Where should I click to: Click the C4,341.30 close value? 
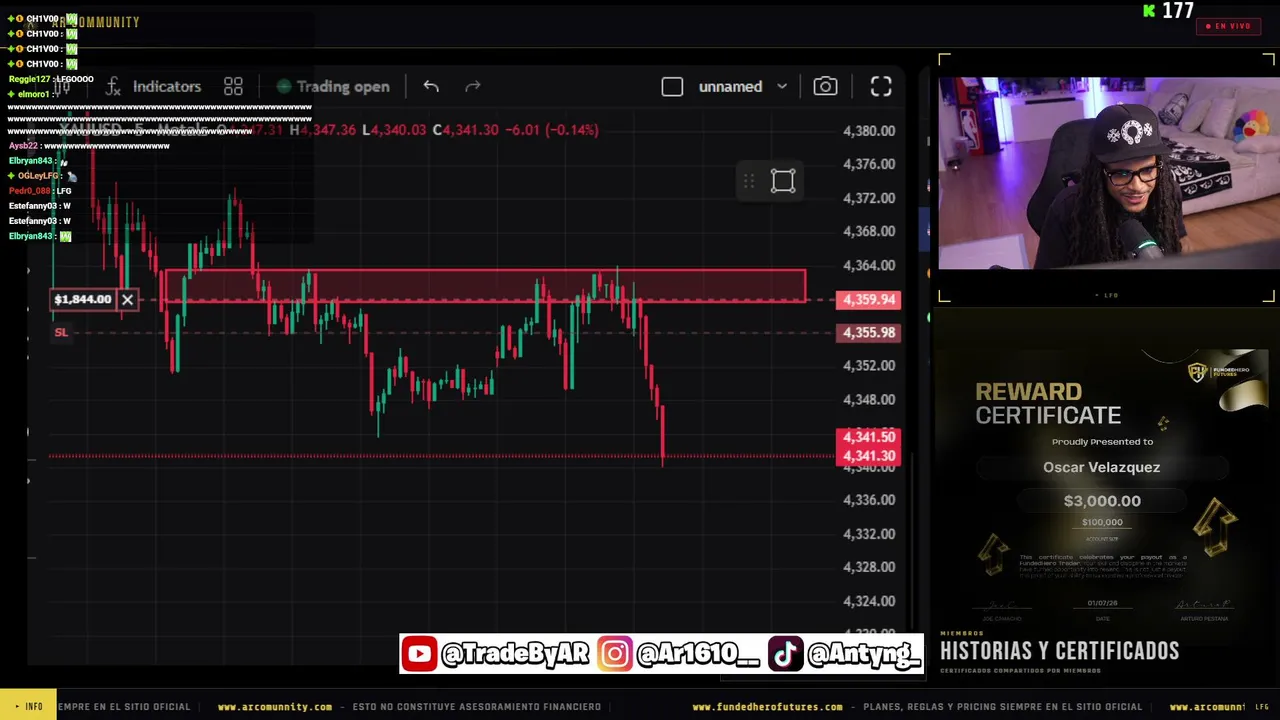[465, 130]
